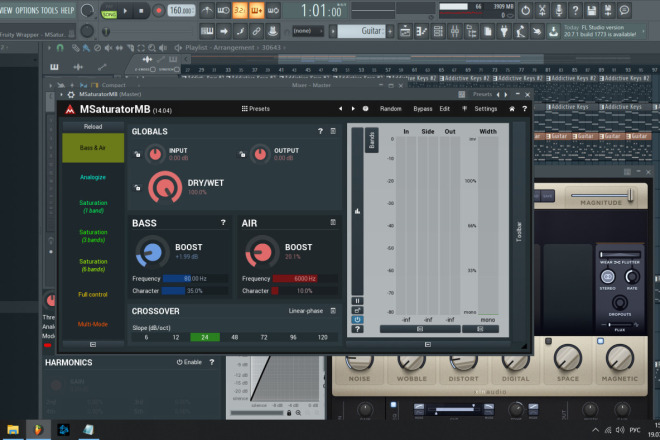Toggle the INPUT gain lock icon
The width and height of the screenshot is (660, 440).
137,154
